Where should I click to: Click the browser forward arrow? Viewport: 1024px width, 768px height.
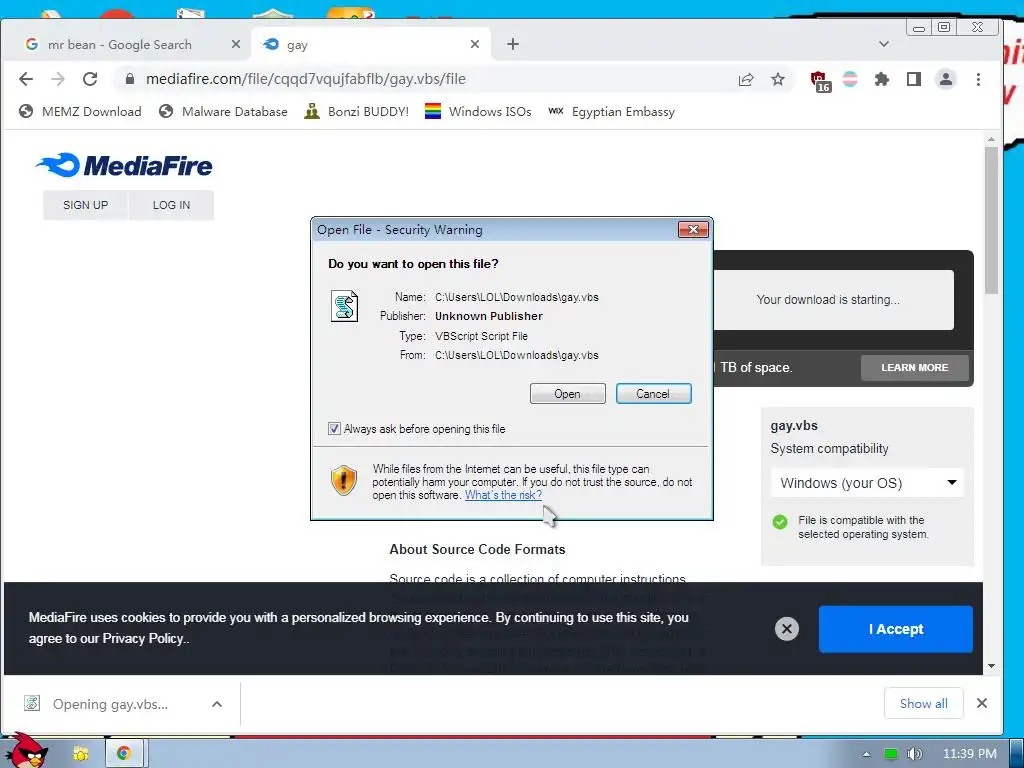tap(57, 79)
